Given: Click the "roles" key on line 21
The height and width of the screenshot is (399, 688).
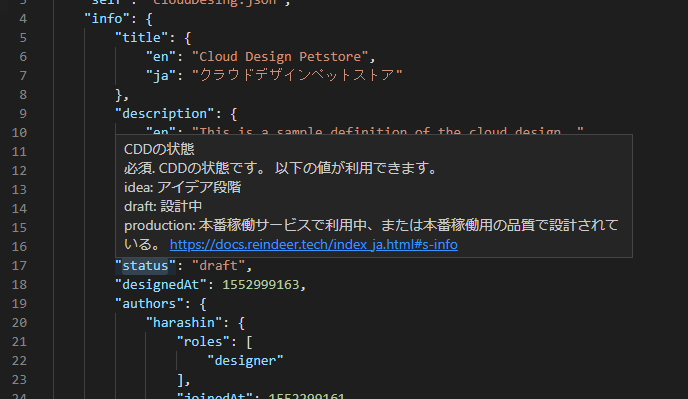Looking at the screenshot, I should (203, 341).
